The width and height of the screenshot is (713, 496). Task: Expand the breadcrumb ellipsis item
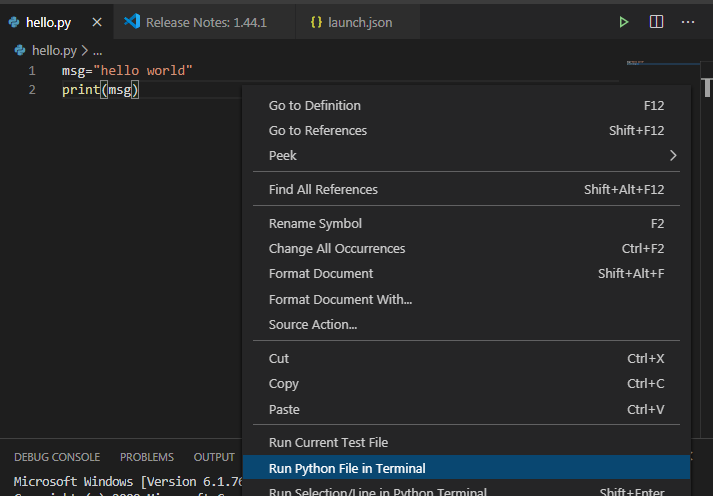(x=97, y=51)
